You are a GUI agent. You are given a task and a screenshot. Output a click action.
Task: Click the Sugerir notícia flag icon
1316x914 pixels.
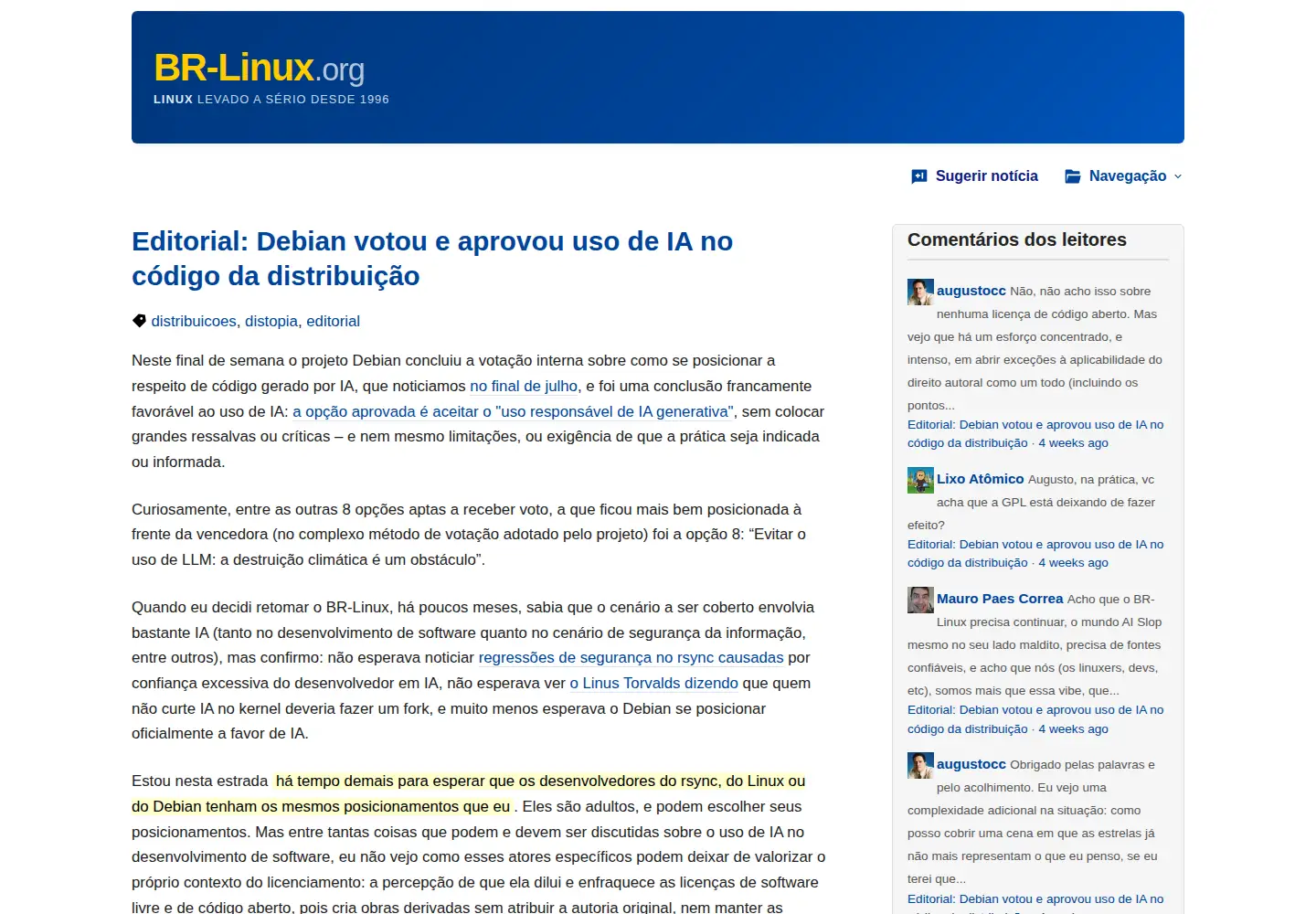[x=919, y=176]
